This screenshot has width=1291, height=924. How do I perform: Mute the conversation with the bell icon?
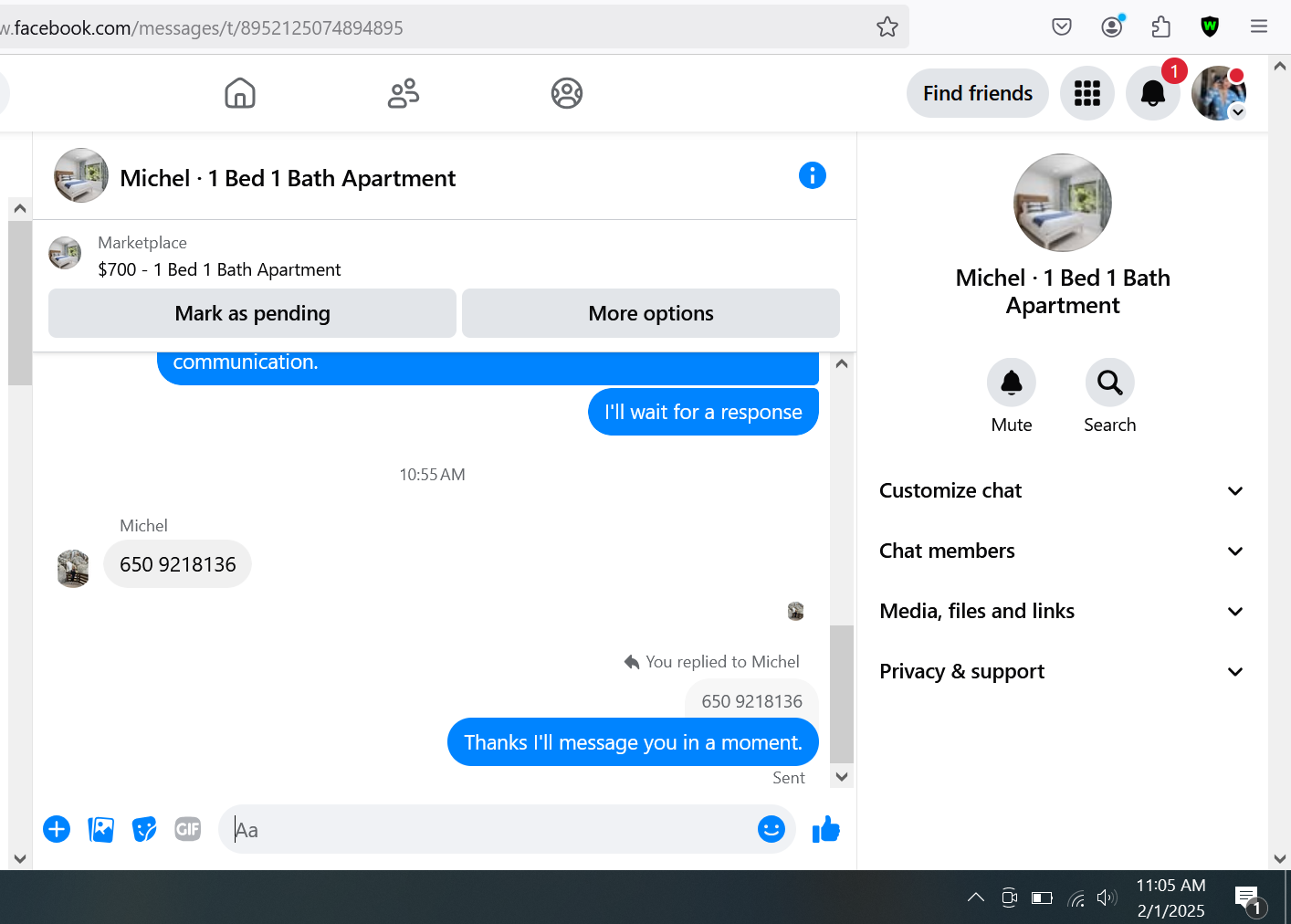click(x=1012, y=383)
